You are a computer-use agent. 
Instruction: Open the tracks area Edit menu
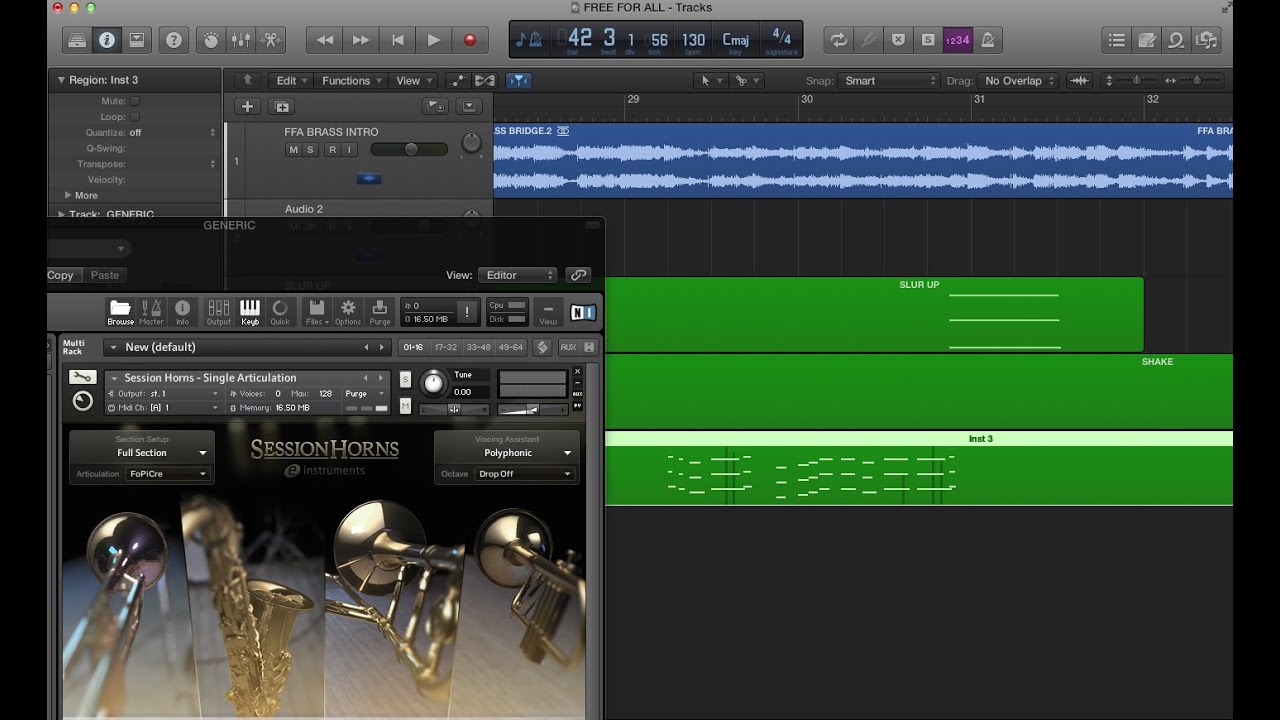[291, 81]
